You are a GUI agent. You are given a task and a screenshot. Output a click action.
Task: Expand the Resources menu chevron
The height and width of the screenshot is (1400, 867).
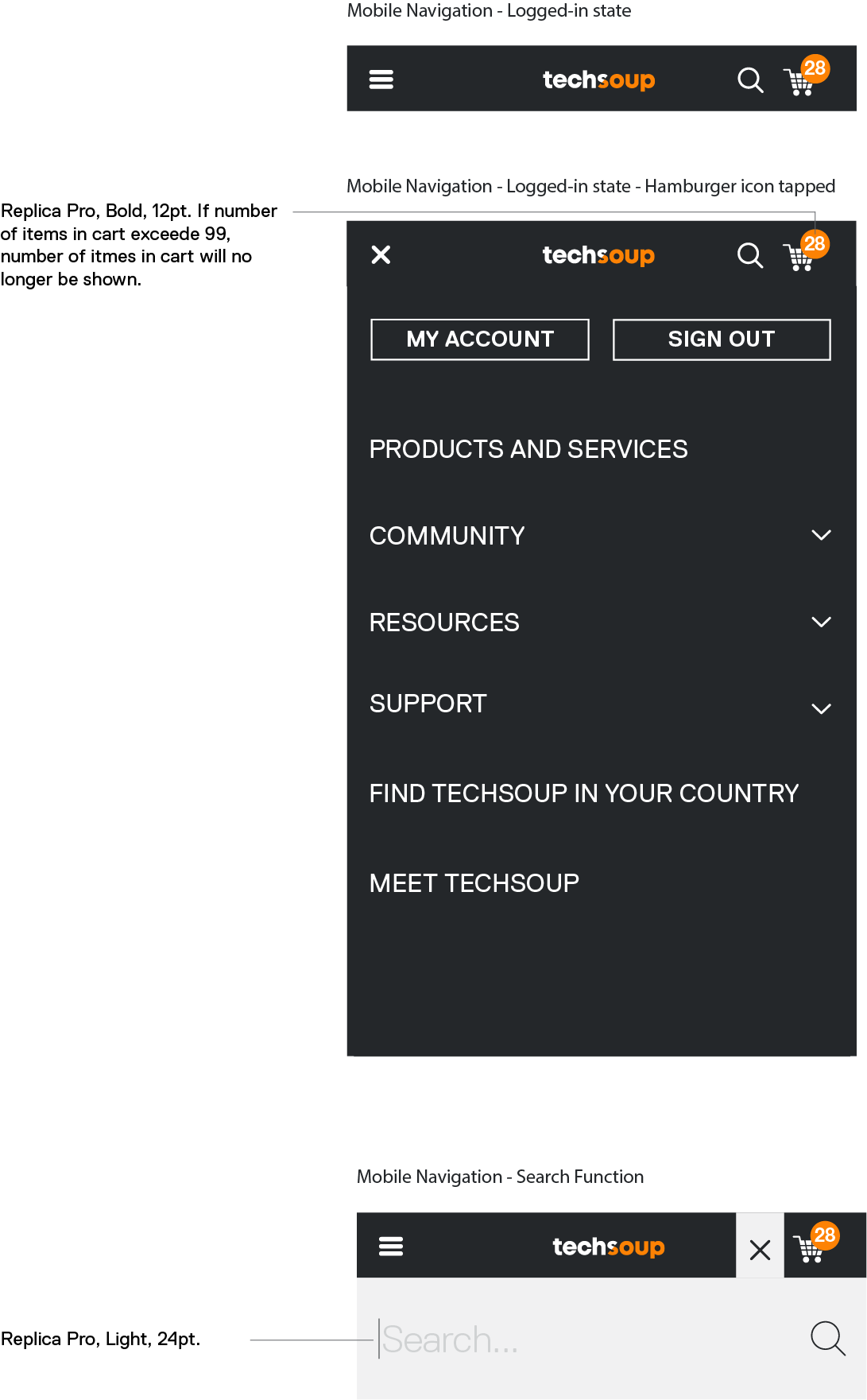point(821,622)
